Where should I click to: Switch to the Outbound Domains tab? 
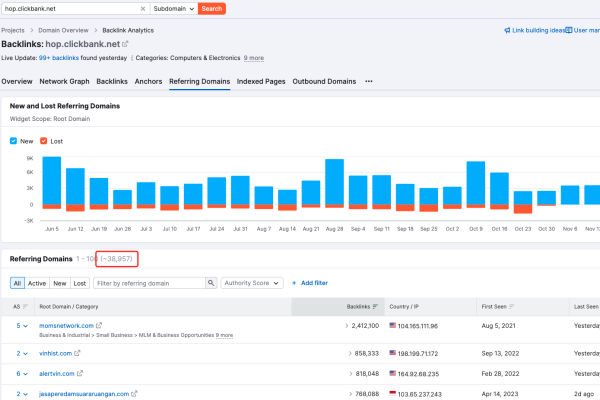click(x=324, y=81)
